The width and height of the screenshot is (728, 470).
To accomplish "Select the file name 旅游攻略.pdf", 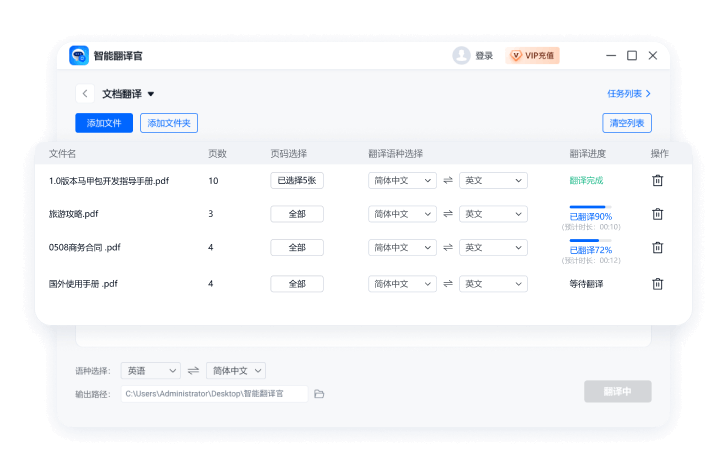I will 73,214.
